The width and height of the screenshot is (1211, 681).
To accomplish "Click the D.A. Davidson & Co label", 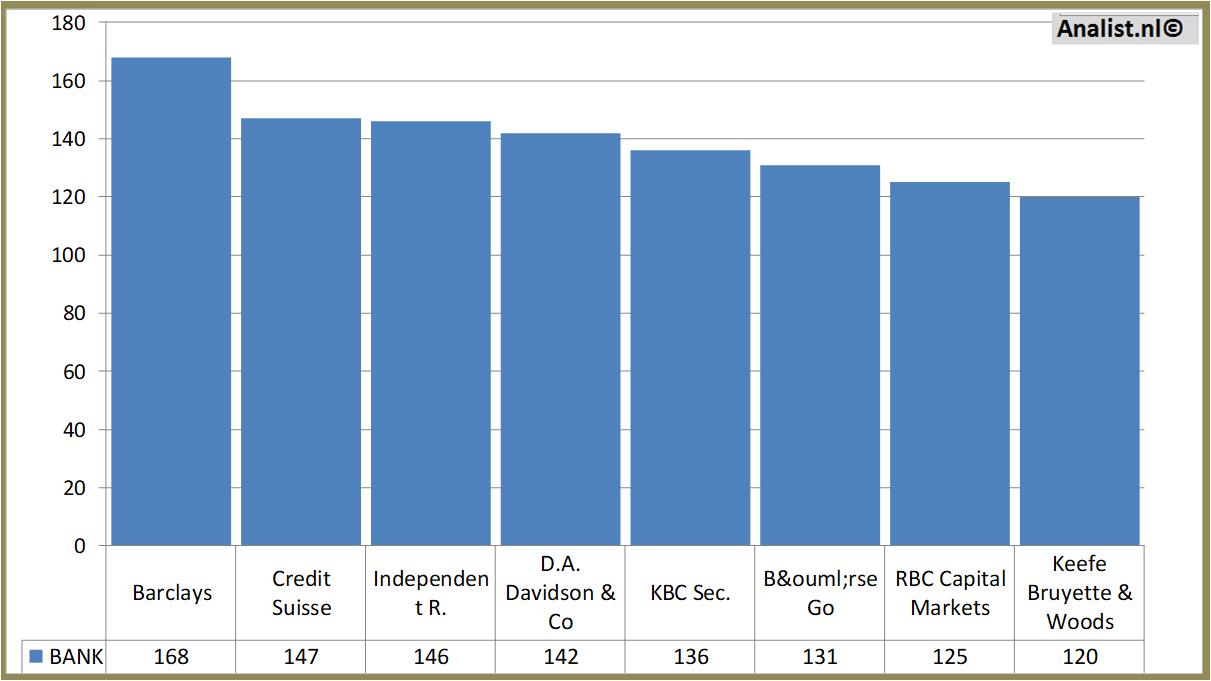I will click(x=560, y=593).
